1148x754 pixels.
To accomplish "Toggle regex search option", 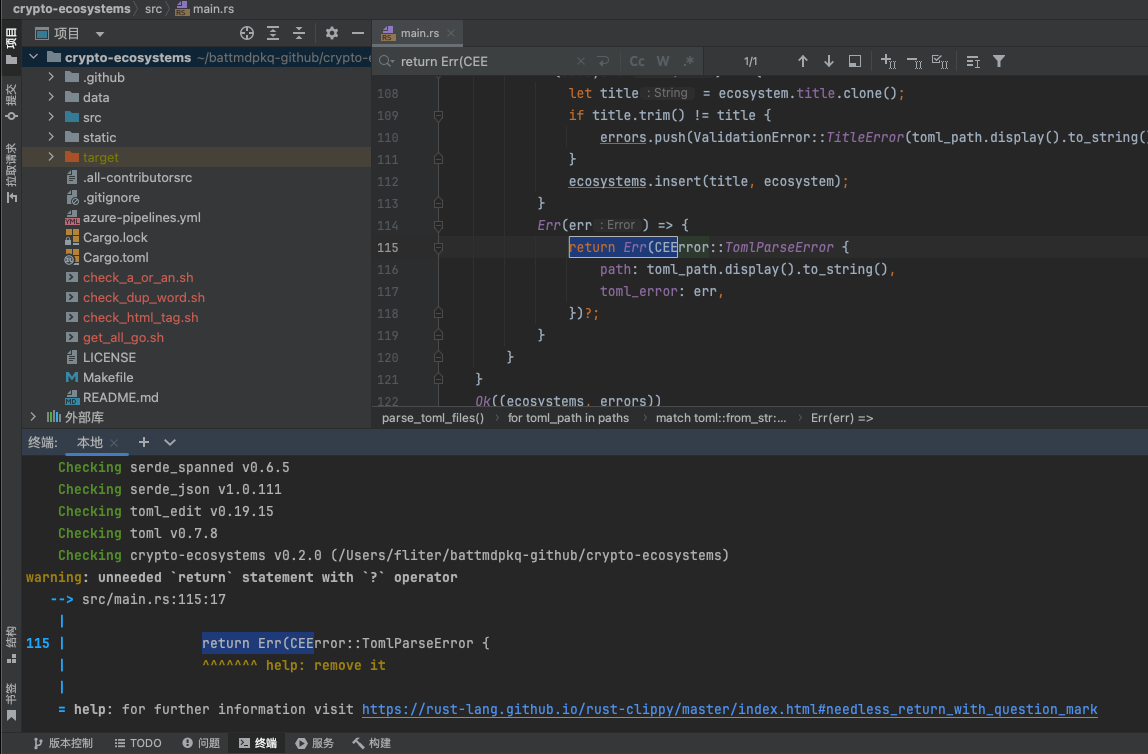I will coord(688,61).
